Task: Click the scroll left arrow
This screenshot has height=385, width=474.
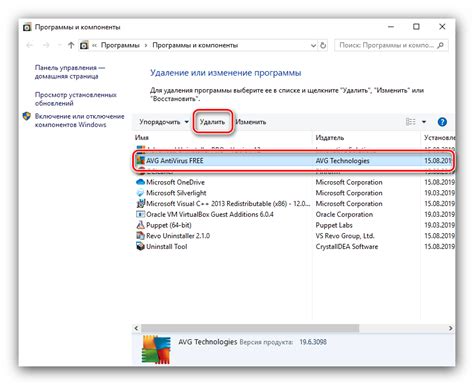Action: [x=136, y=328]
